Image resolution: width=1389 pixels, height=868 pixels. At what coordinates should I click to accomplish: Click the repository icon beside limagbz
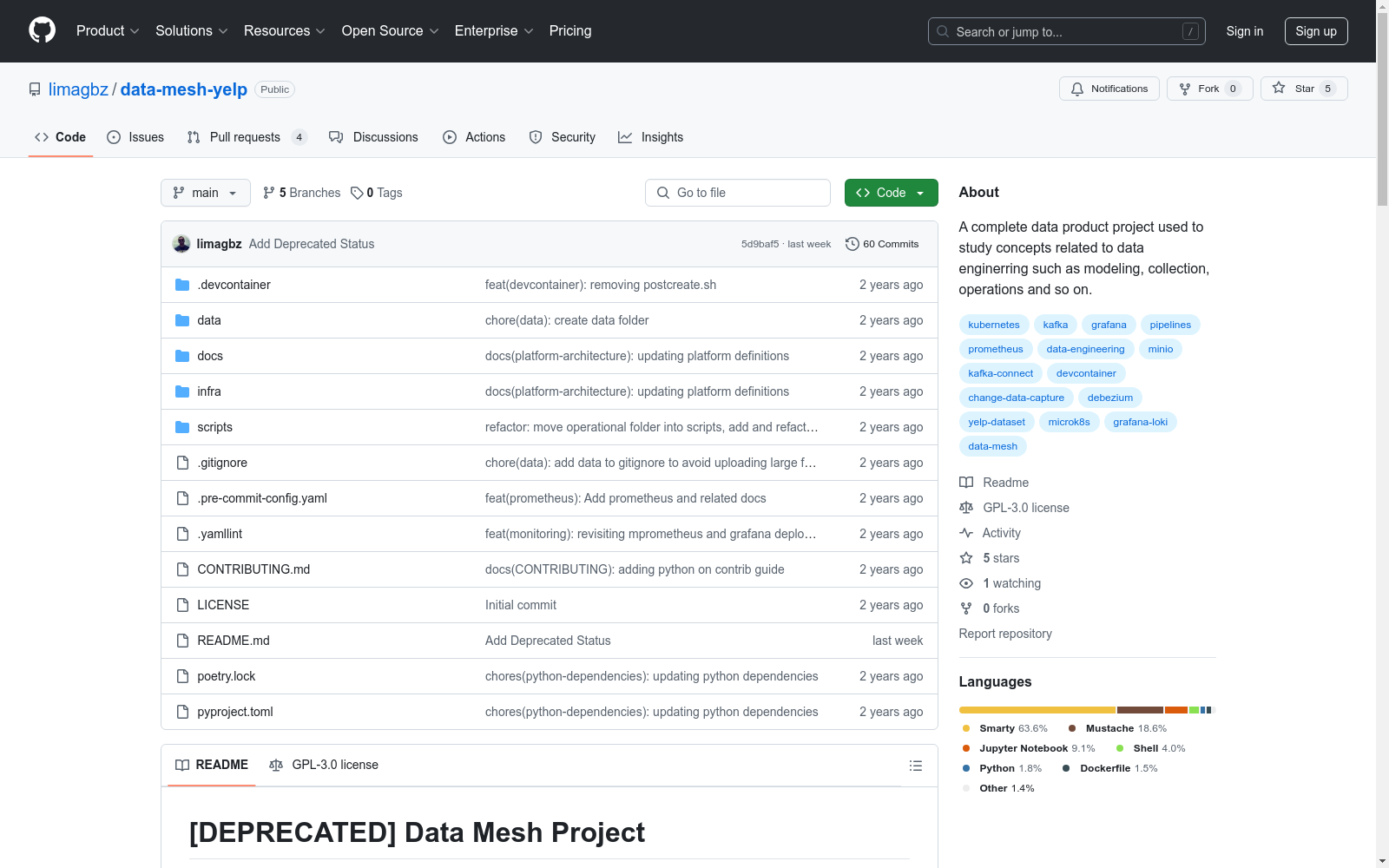35,89
